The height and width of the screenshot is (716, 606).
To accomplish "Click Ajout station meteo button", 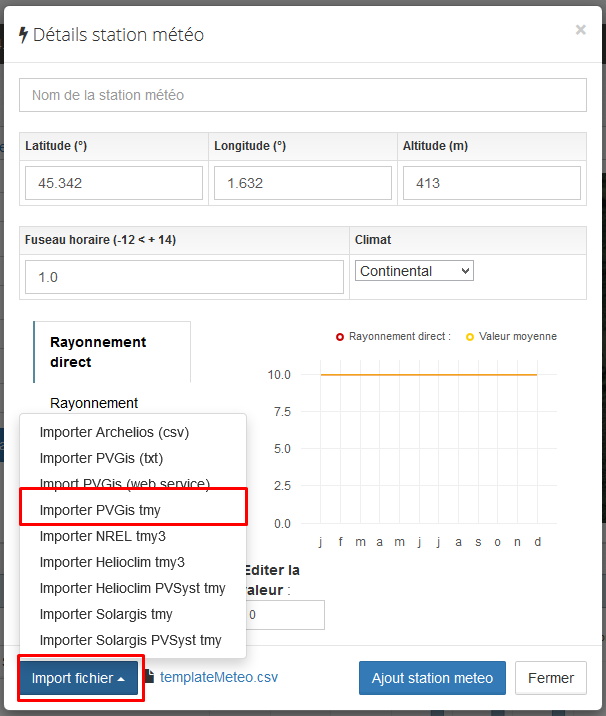I will [x=432, y=678].
